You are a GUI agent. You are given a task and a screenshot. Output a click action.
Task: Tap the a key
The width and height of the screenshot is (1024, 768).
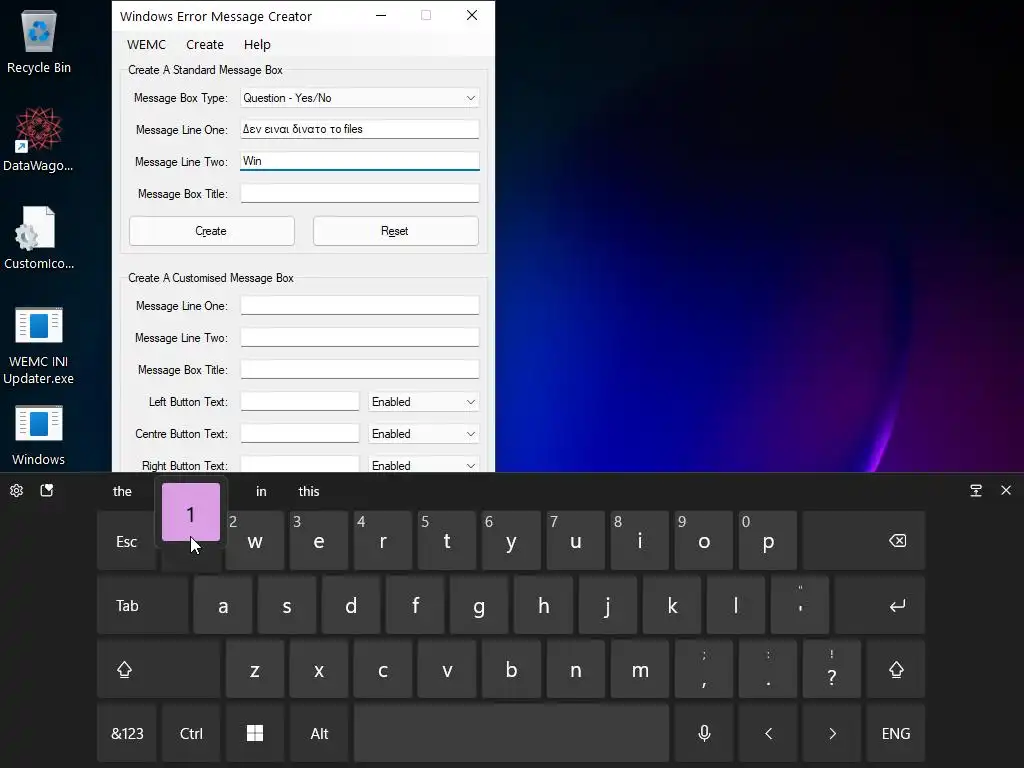[x=223, y=605]
